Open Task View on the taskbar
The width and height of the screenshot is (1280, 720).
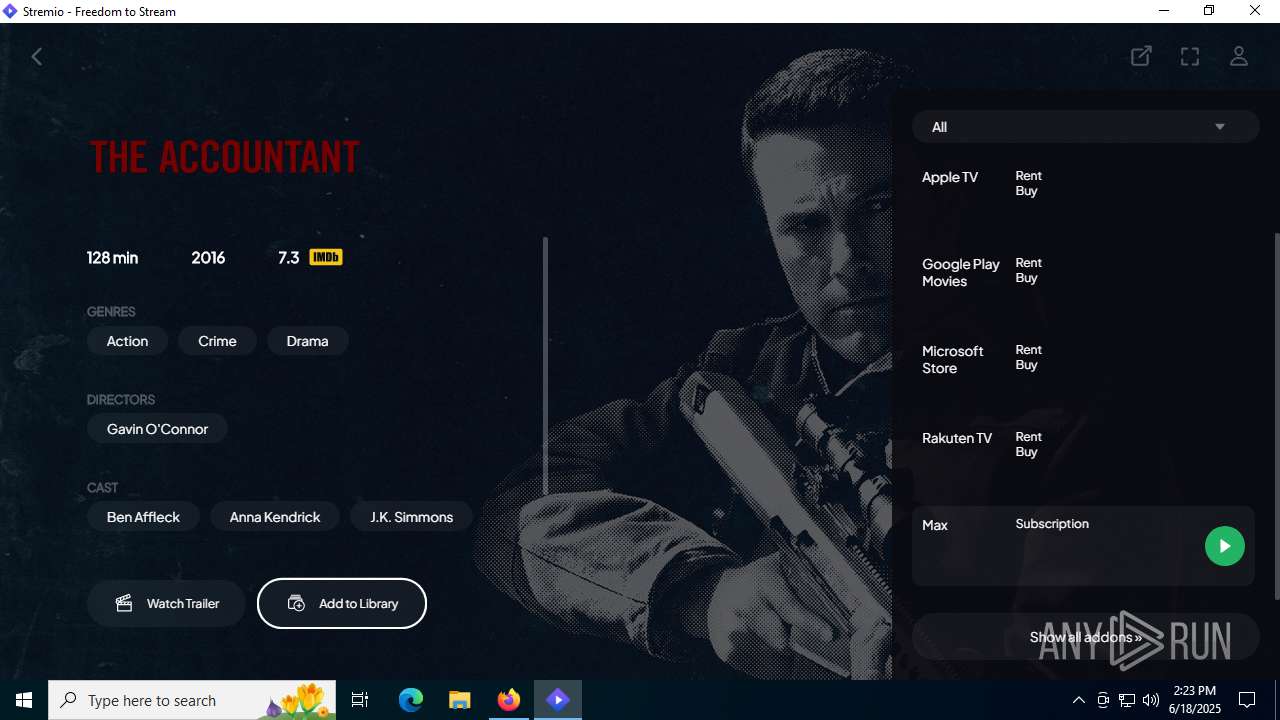click(360, 700)
